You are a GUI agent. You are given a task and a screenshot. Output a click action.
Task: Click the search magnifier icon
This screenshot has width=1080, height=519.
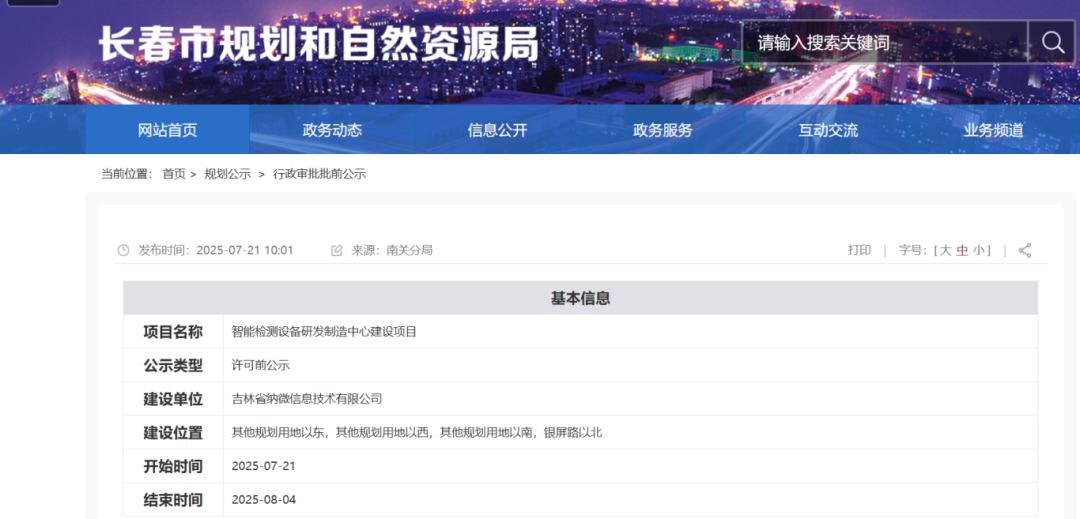pyautogui.click(x=1052, y=42)
